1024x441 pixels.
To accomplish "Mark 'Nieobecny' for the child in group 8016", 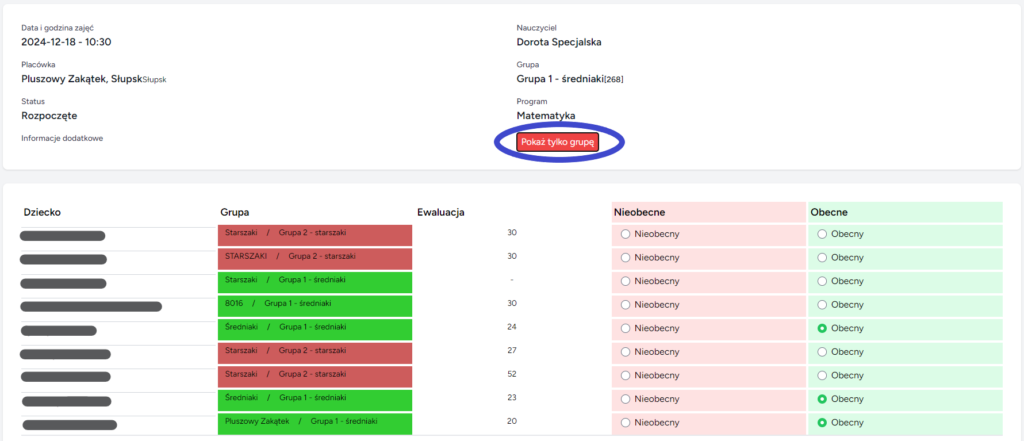I will point(627,304).
